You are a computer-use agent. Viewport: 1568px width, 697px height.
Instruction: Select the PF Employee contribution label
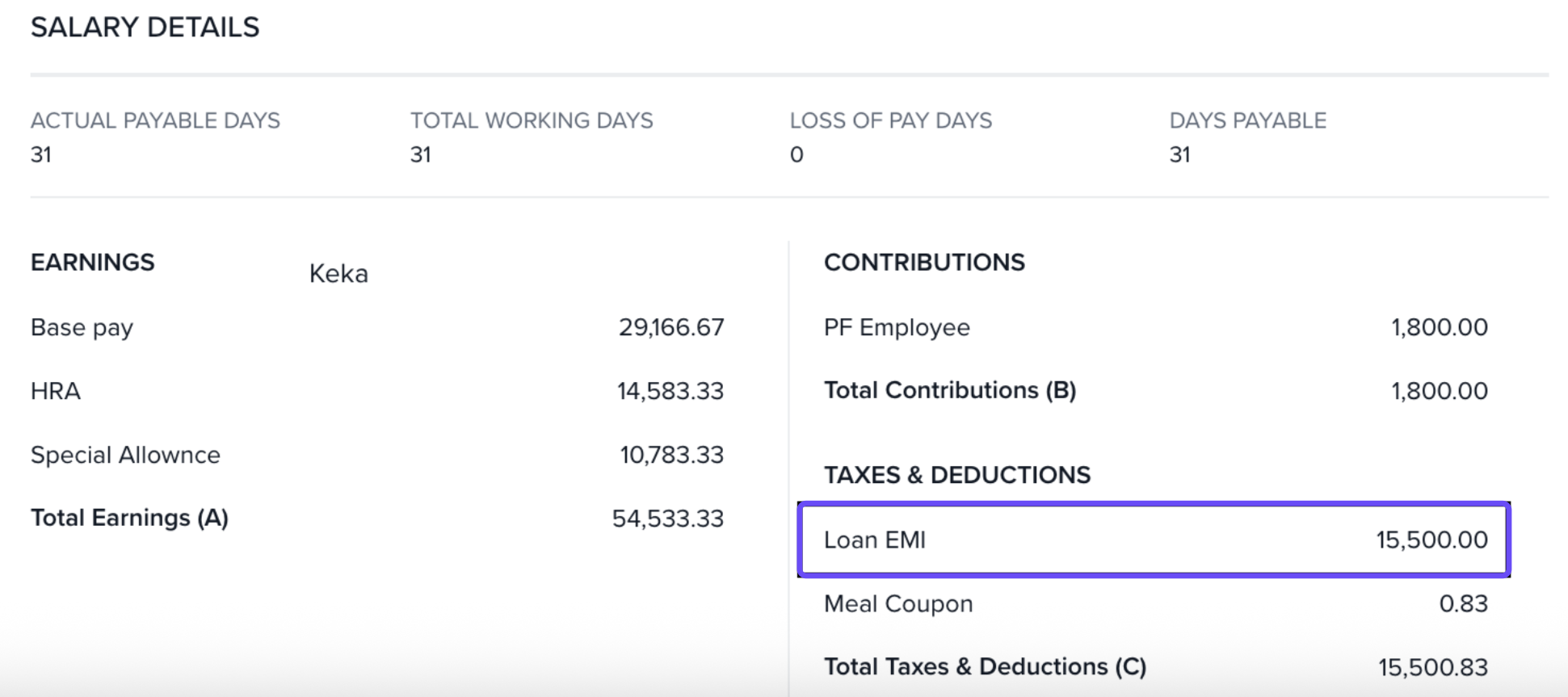[x=897, y=328]
